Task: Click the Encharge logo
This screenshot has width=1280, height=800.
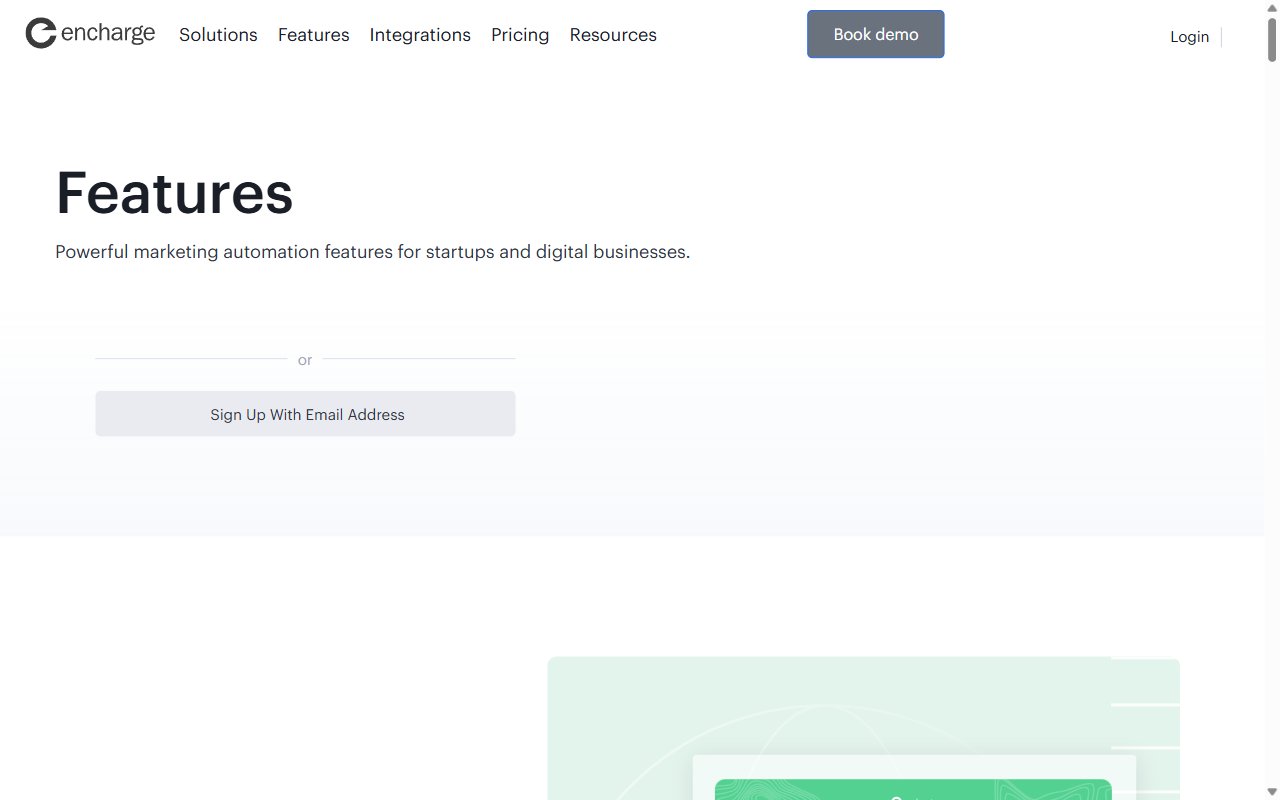Action: click(90, 34)
